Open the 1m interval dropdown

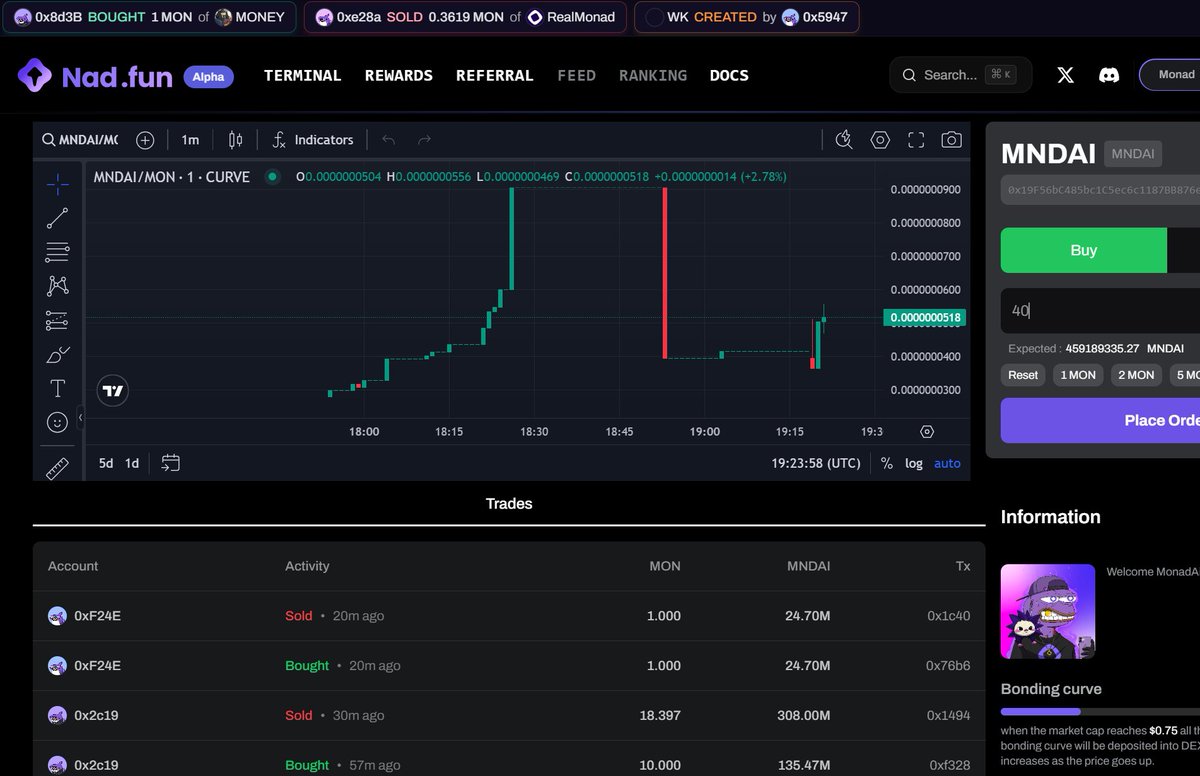tap(190, 140)
